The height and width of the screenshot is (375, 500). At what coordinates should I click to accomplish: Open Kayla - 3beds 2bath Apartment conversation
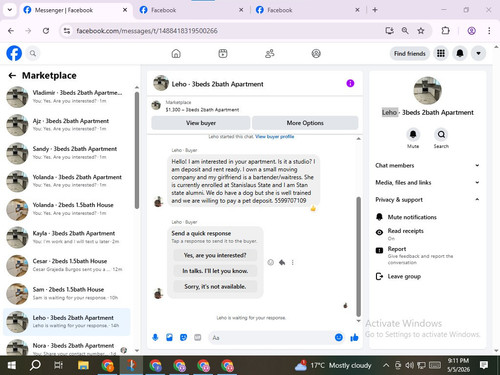pos(67,237)
